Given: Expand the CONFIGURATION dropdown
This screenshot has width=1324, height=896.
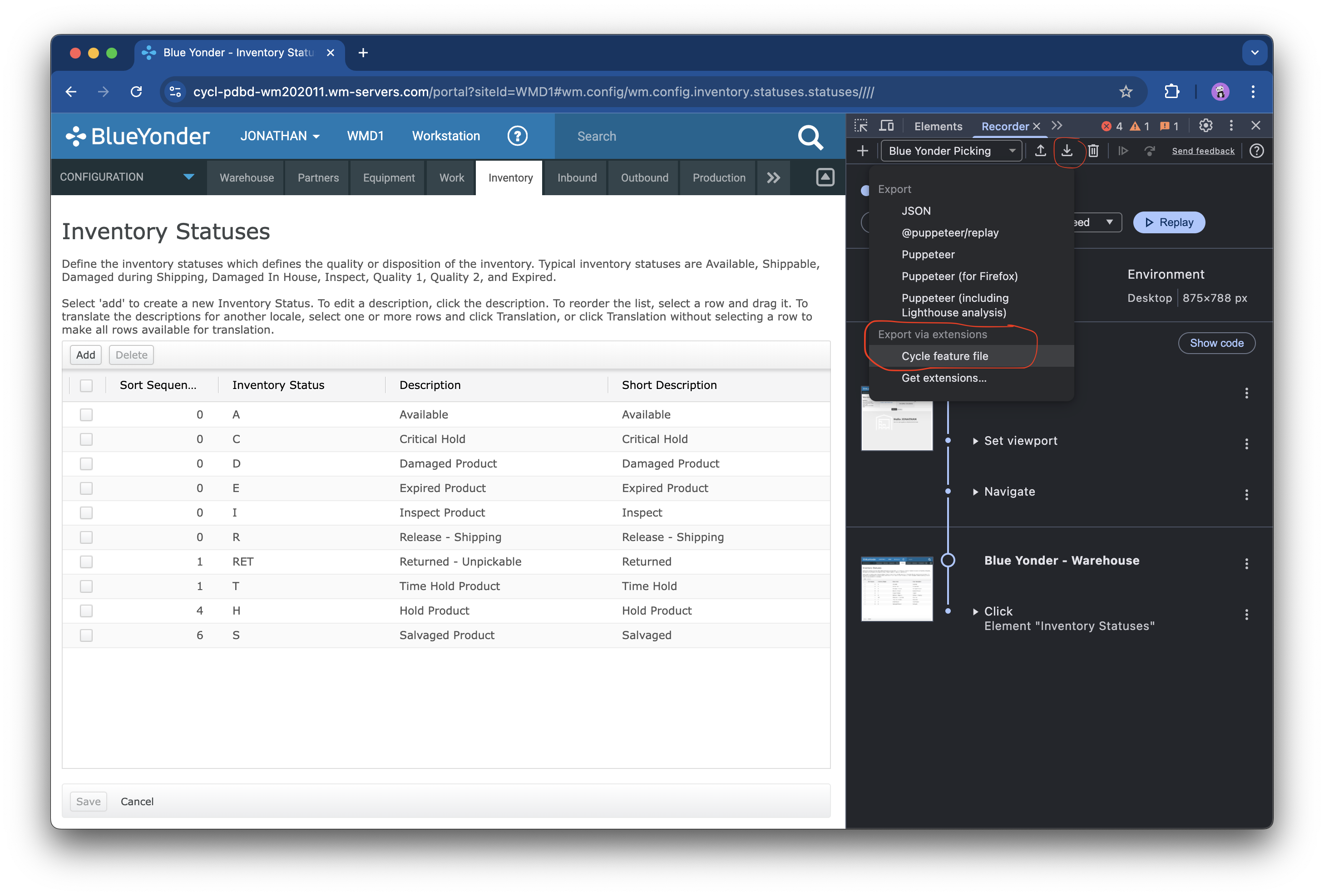Looking at the screenshot, I should (188, 177).
